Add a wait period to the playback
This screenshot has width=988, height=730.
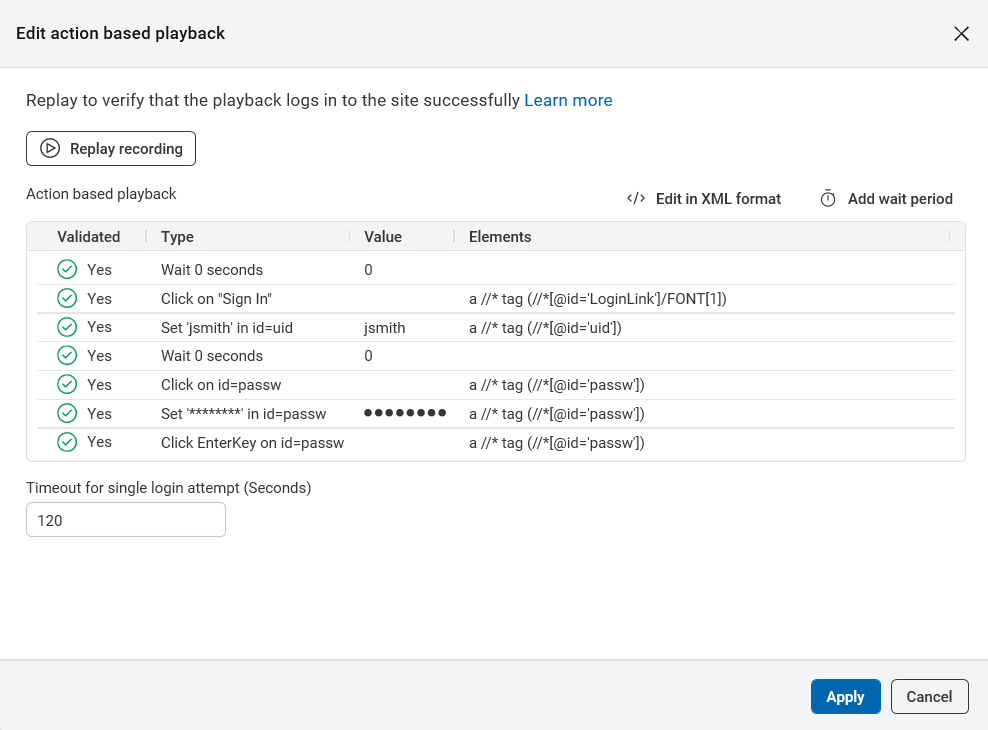898,198
